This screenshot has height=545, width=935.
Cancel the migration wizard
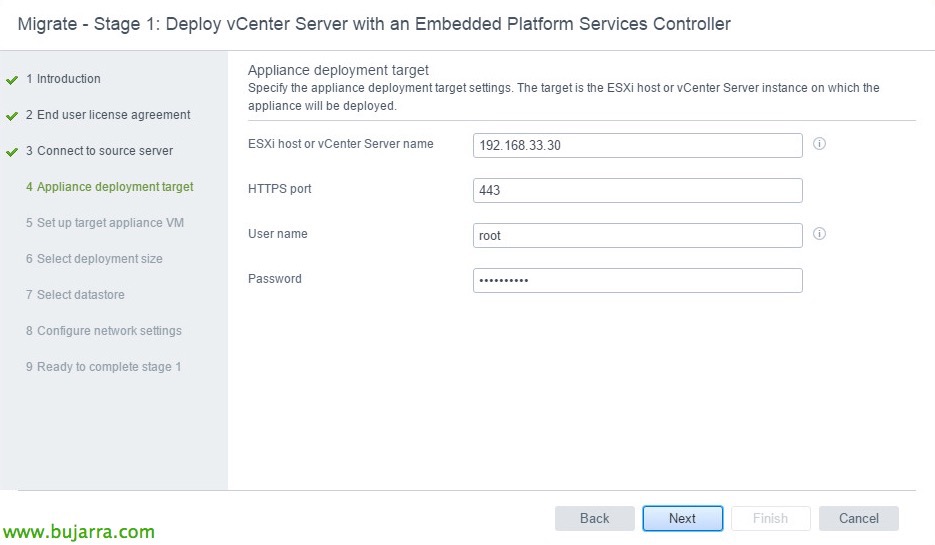click(x=858, y=518)
